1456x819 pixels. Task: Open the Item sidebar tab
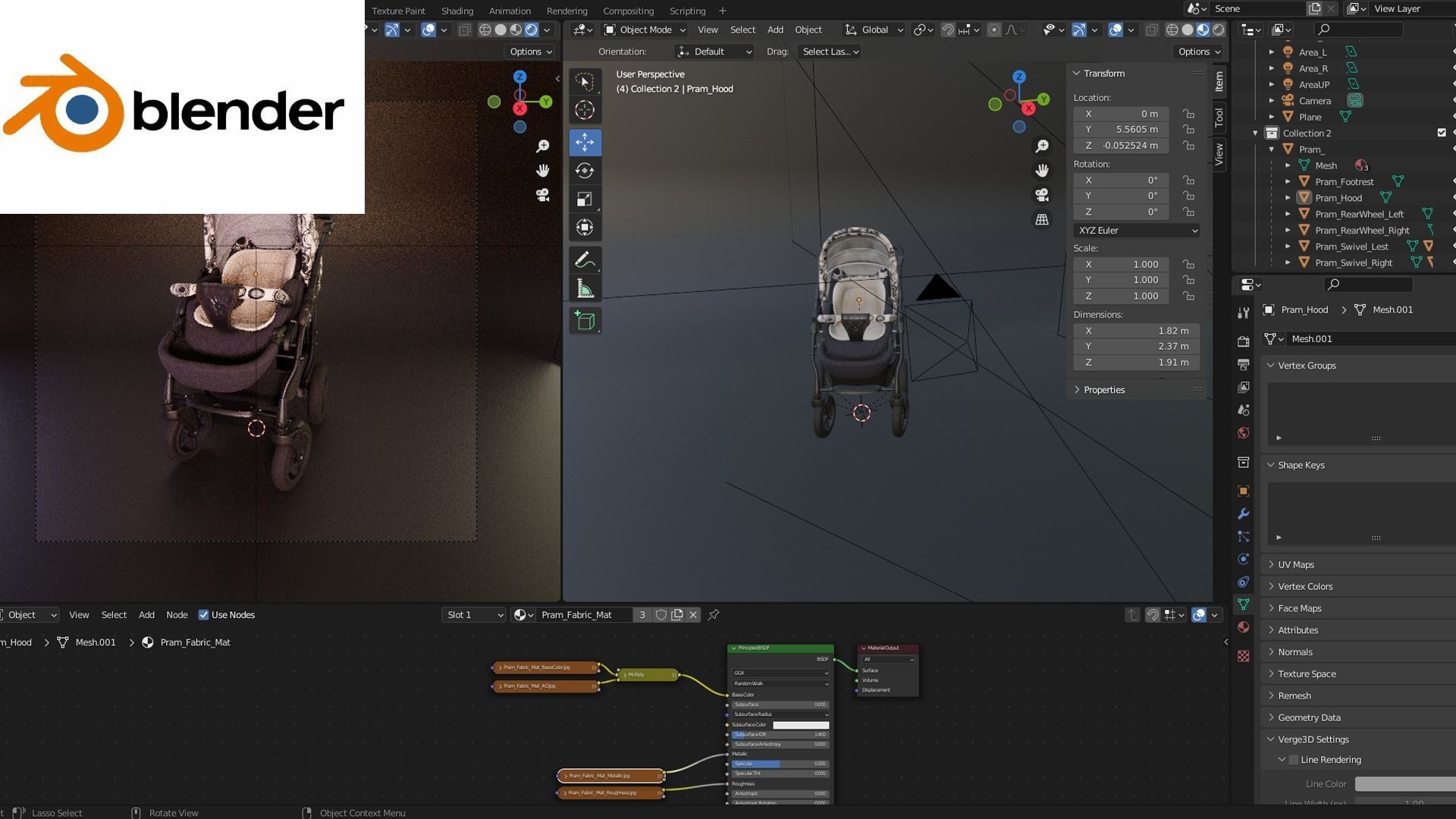pyautogui.click(x=1219, y=81)
